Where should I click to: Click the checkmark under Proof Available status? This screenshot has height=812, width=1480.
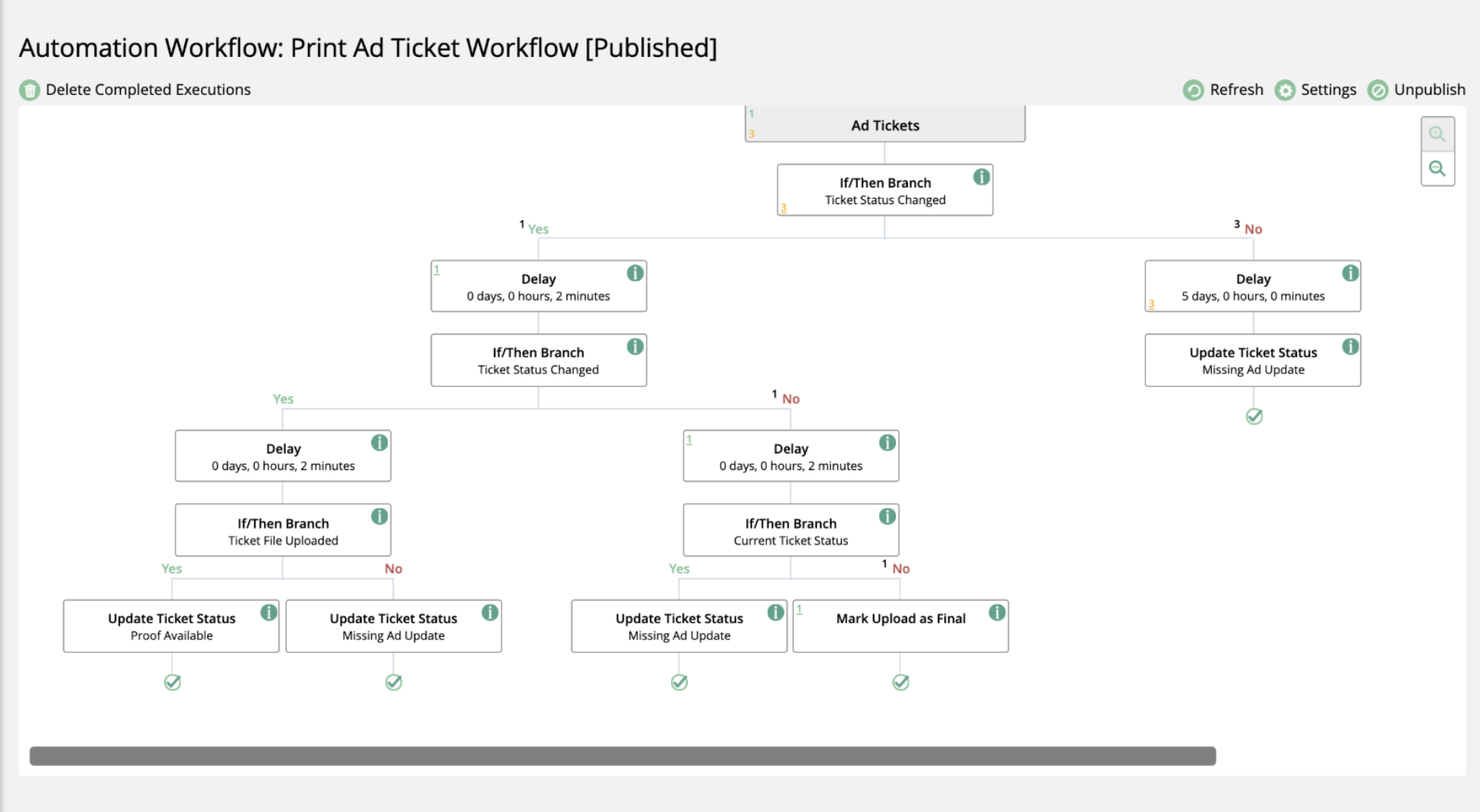pos(173,681)
